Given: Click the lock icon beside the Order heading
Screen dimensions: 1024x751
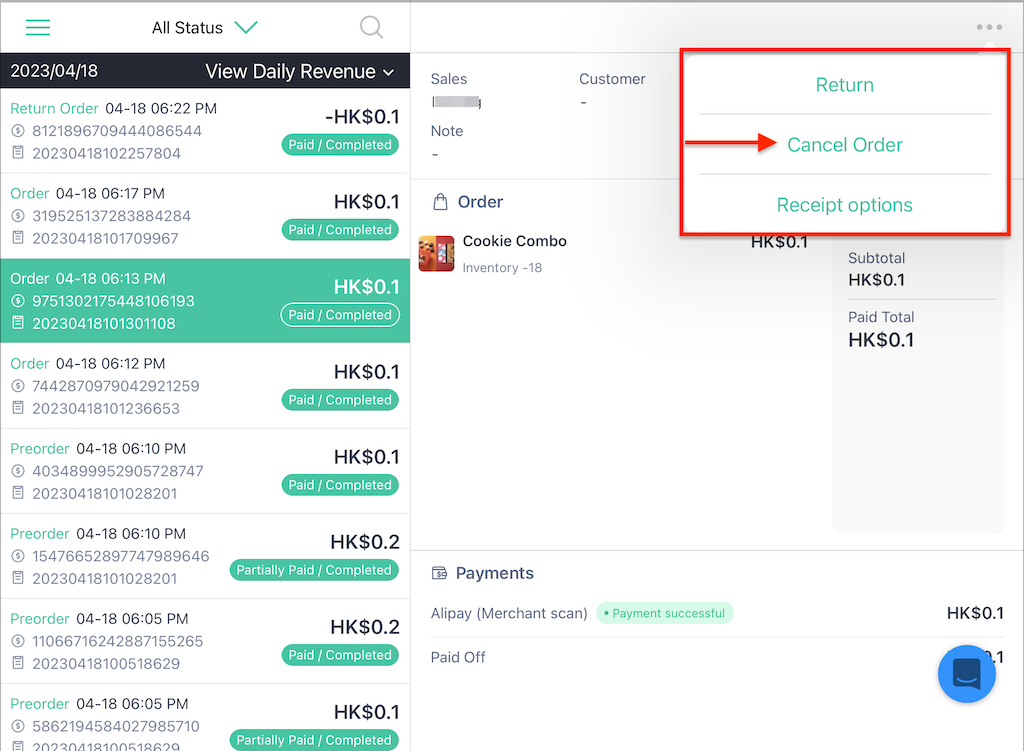Looking at the screenshot, I should click(440, 201).
